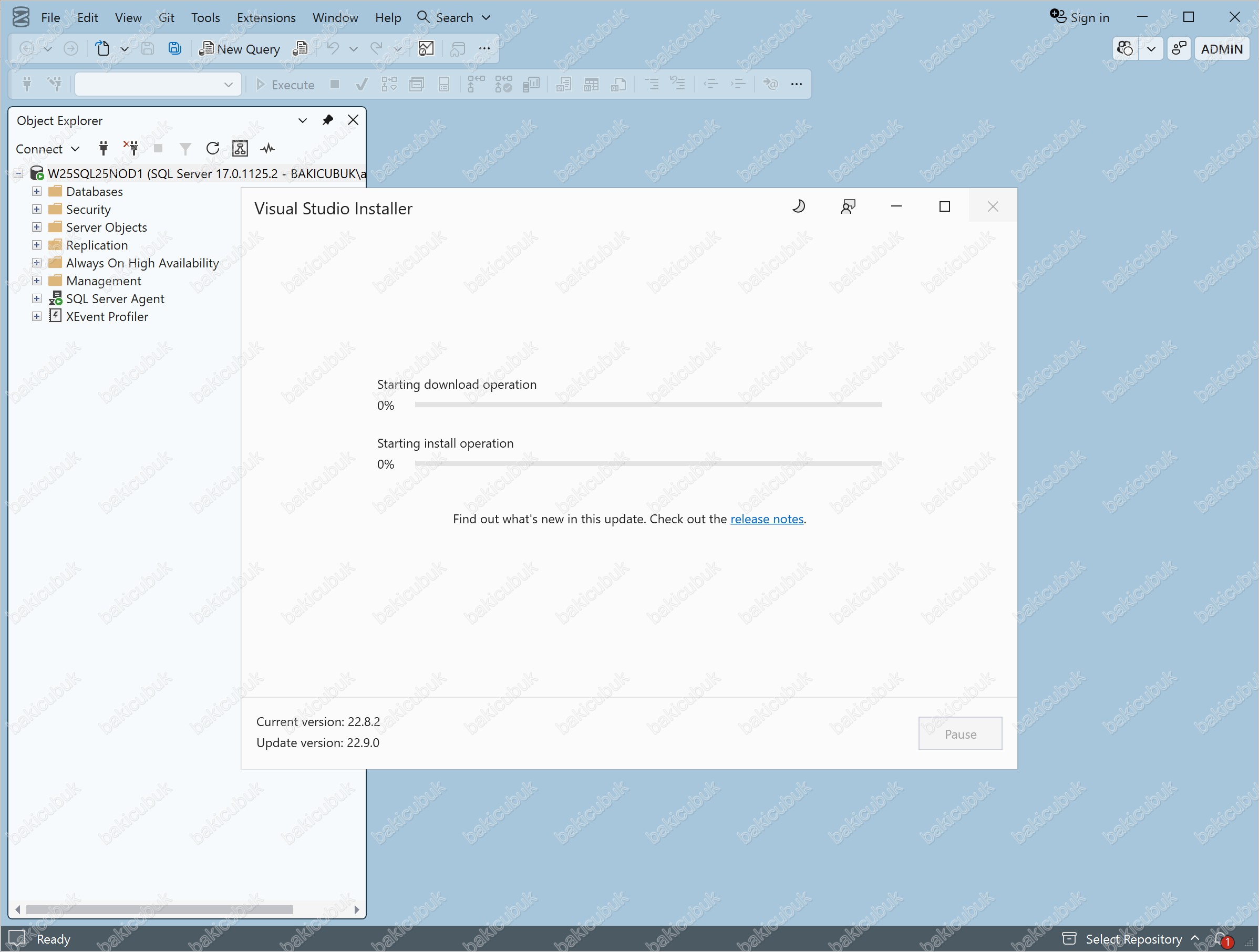This screenshot has height=952, width=1259.
Task: Click the download operation progress bar
Action: (x=648, y=405)
